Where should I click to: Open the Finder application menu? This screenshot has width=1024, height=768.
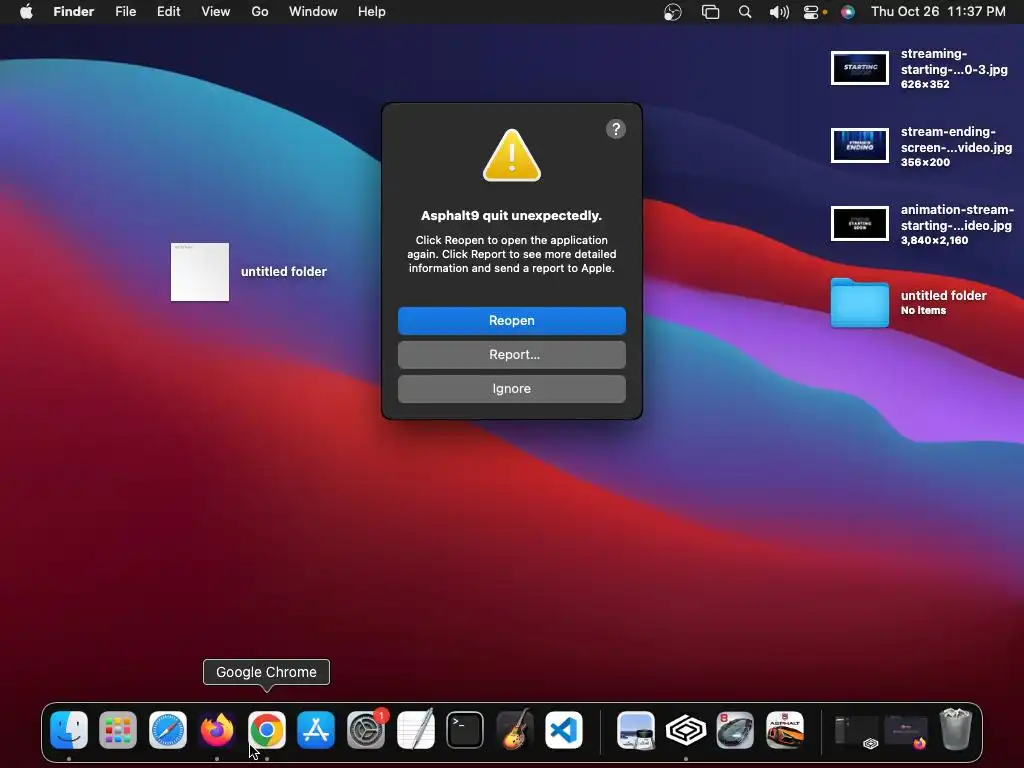(x=74, y=12)
